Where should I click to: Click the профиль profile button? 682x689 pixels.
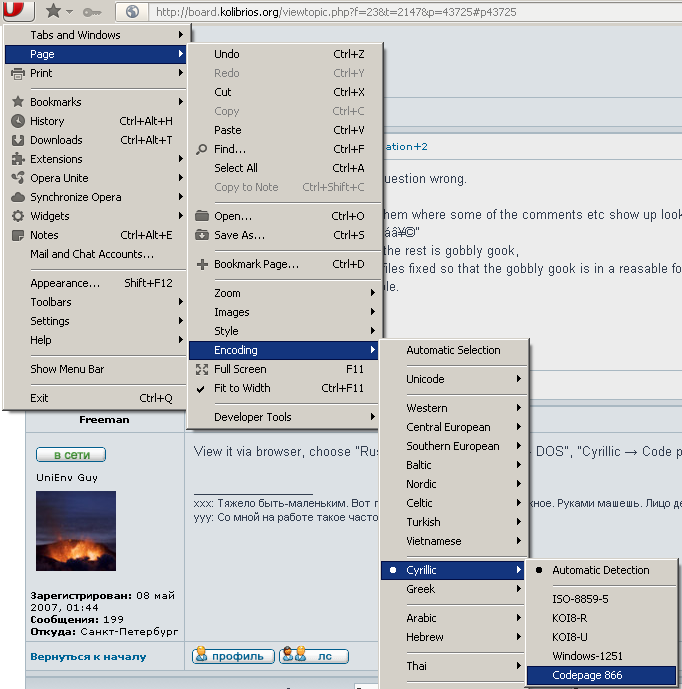coord(233,656)
